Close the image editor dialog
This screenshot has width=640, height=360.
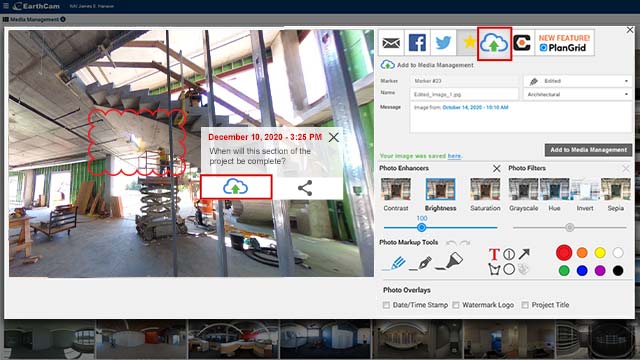pyautogui.click(x=630, y=30)
